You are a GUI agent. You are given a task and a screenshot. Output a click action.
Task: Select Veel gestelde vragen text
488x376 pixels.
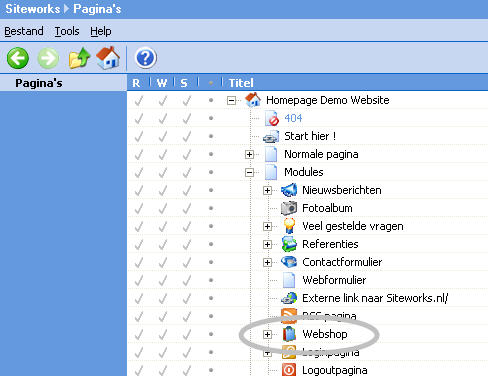click(353, 226)
